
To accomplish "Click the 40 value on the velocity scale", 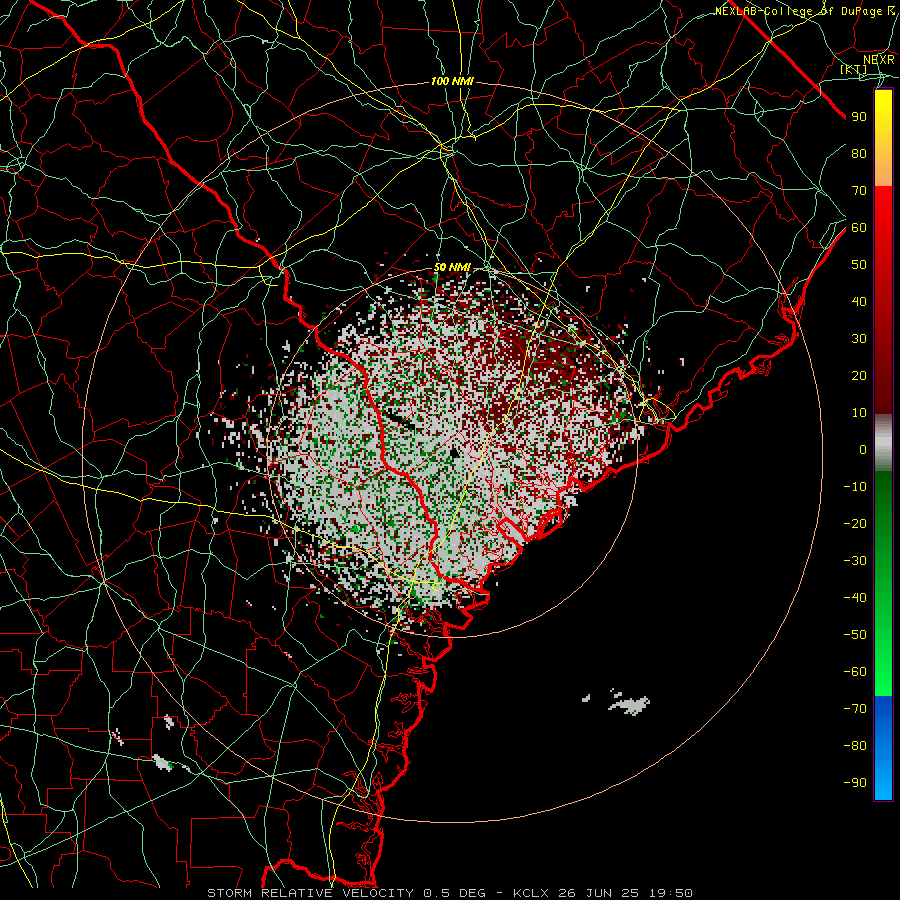I will point(859,301).
